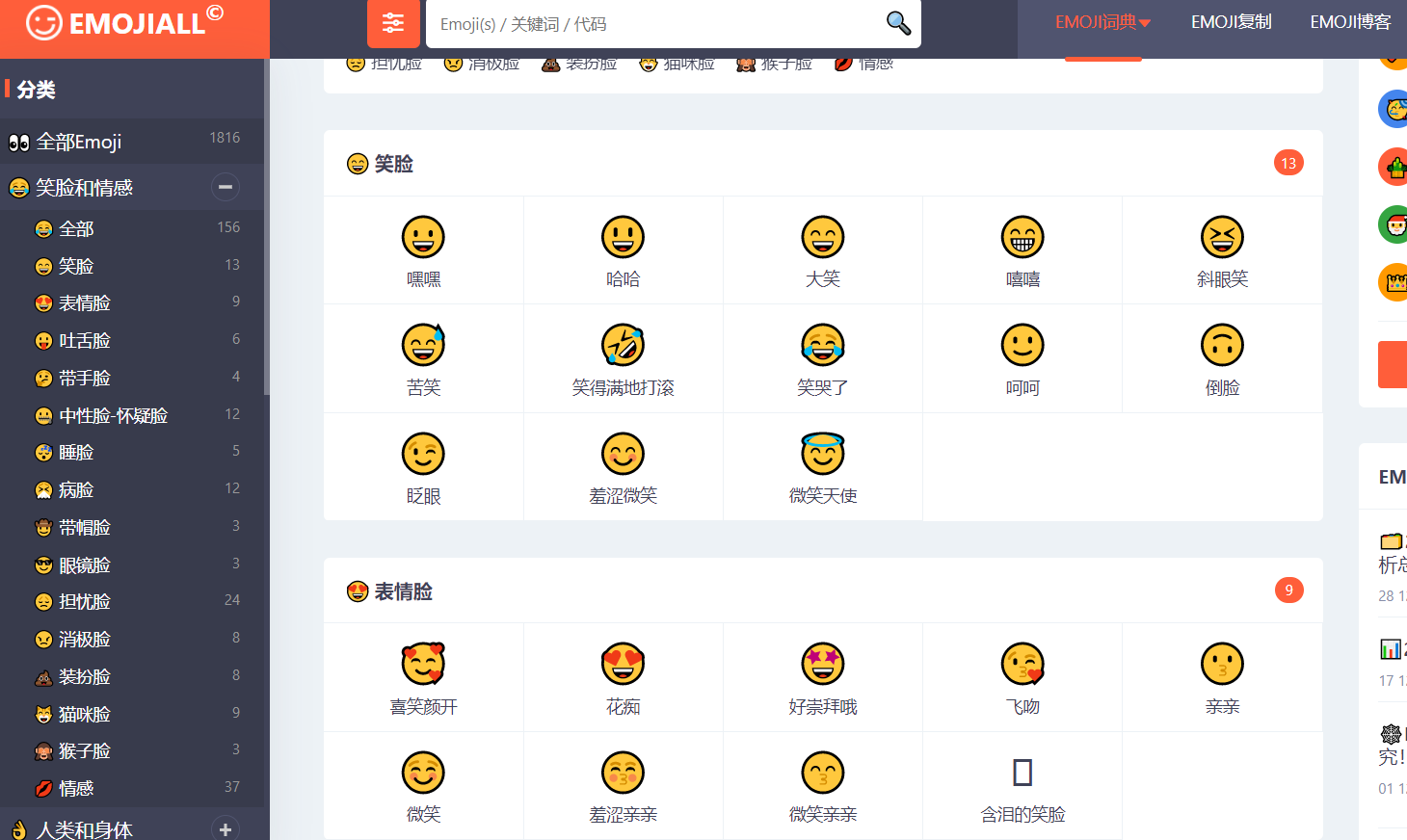Click the Santa emoji badge in the right sidebar
This screenshot has width=1407, height=840.
[x=1394, y=224]
